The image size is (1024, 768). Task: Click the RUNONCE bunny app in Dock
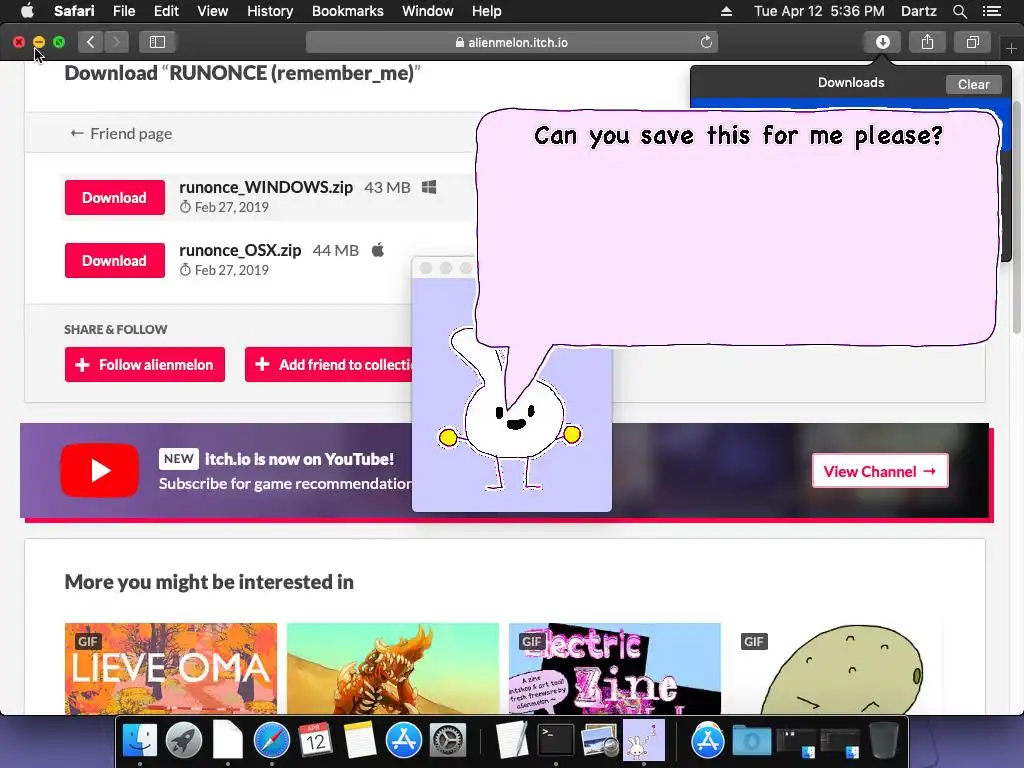(643, 739)
